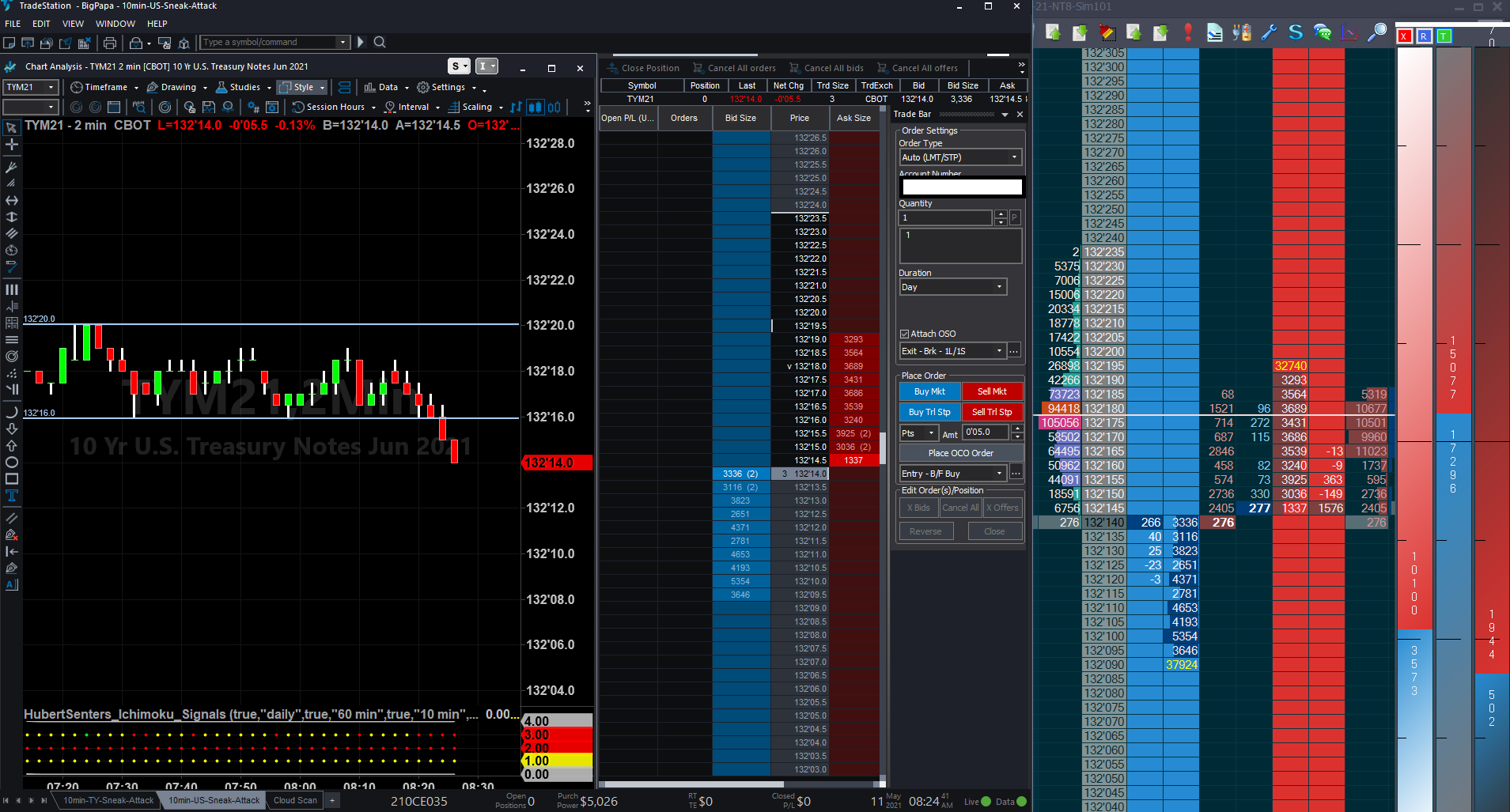Click the go arrow beside the command box
Screen dimensions: 1510x812
point(361,42)
